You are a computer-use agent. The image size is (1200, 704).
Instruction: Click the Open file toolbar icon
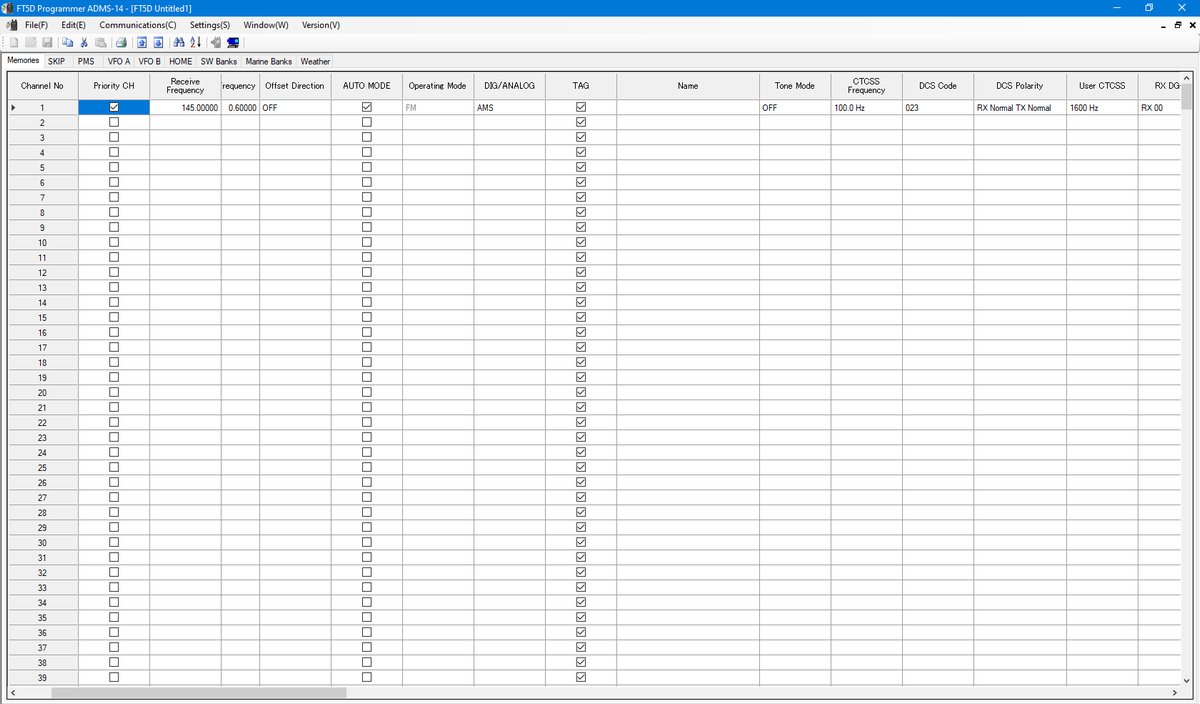(x=30, y=42)
